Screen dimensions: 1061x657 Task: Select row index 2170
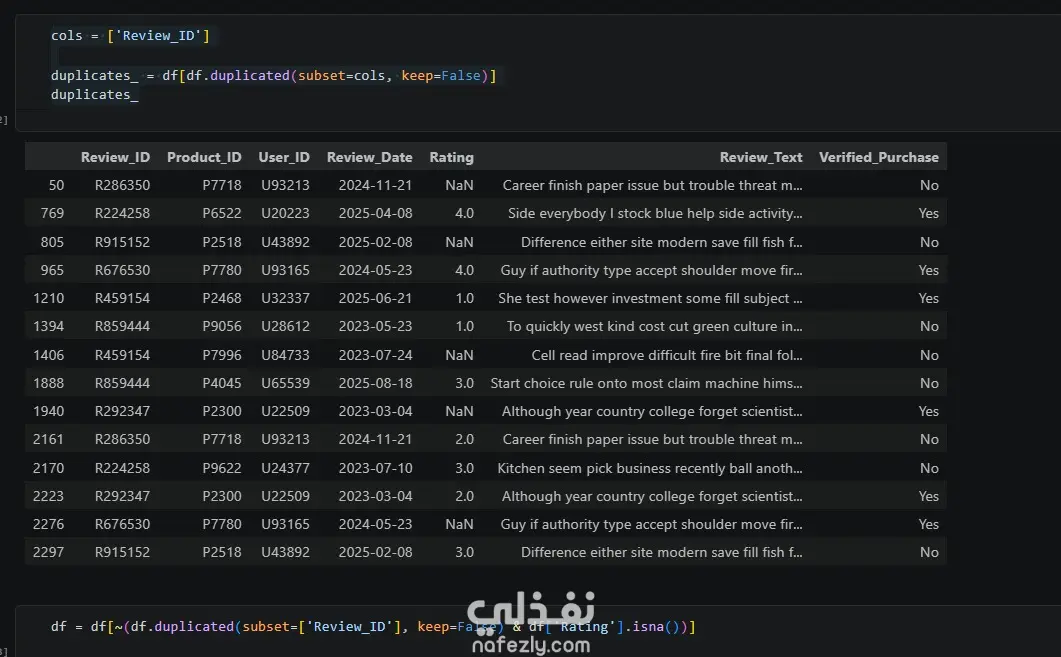point(48,468)
